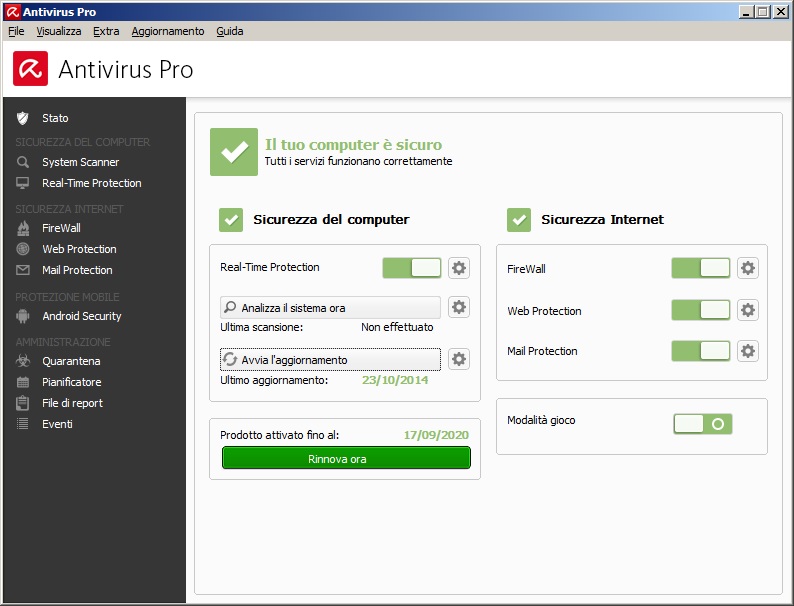Click Avvia l'aggiornamento button
The width and height of the screenshot is (794, 606).
coord(330,360)
